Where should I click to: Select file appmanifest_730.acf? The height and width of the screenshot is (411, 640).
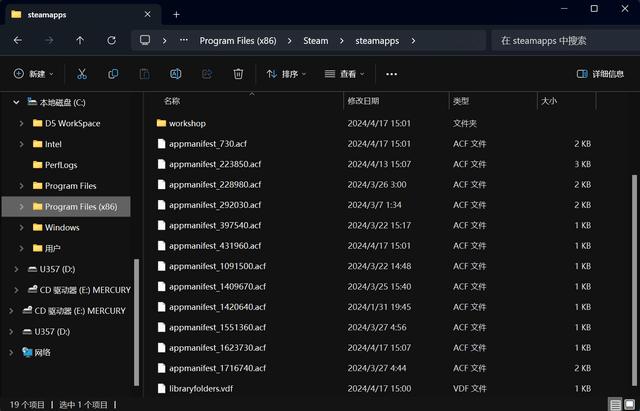click(x=373, y=144)
